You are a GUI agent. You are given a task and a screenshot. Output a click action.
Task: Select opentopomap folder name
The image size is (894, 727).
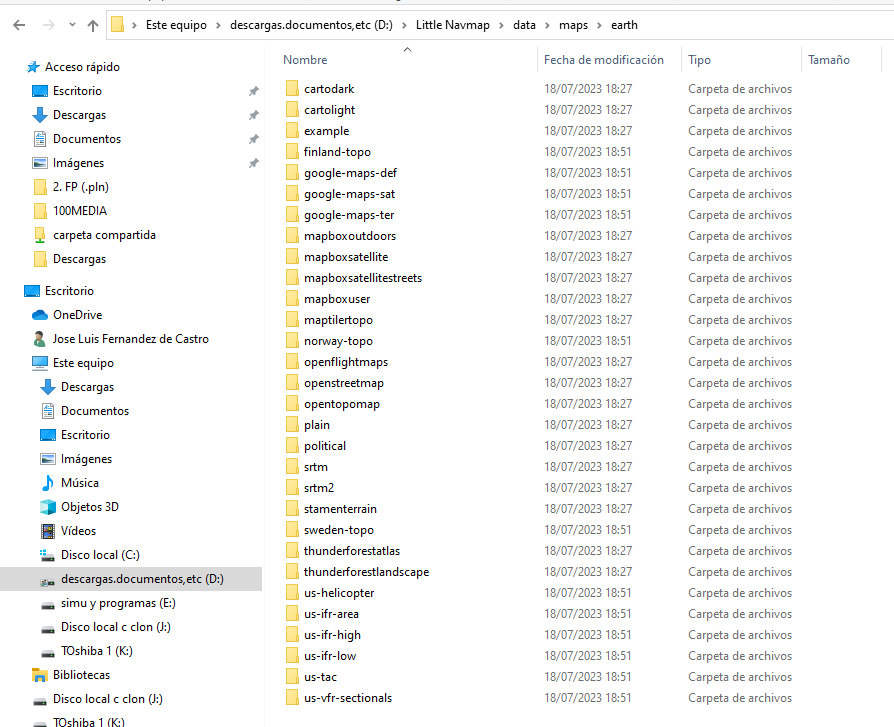342,404
